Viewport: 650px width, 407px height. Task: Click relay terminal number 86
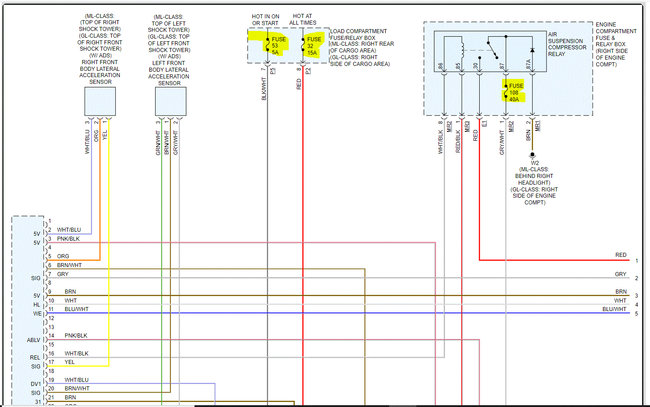440,65
